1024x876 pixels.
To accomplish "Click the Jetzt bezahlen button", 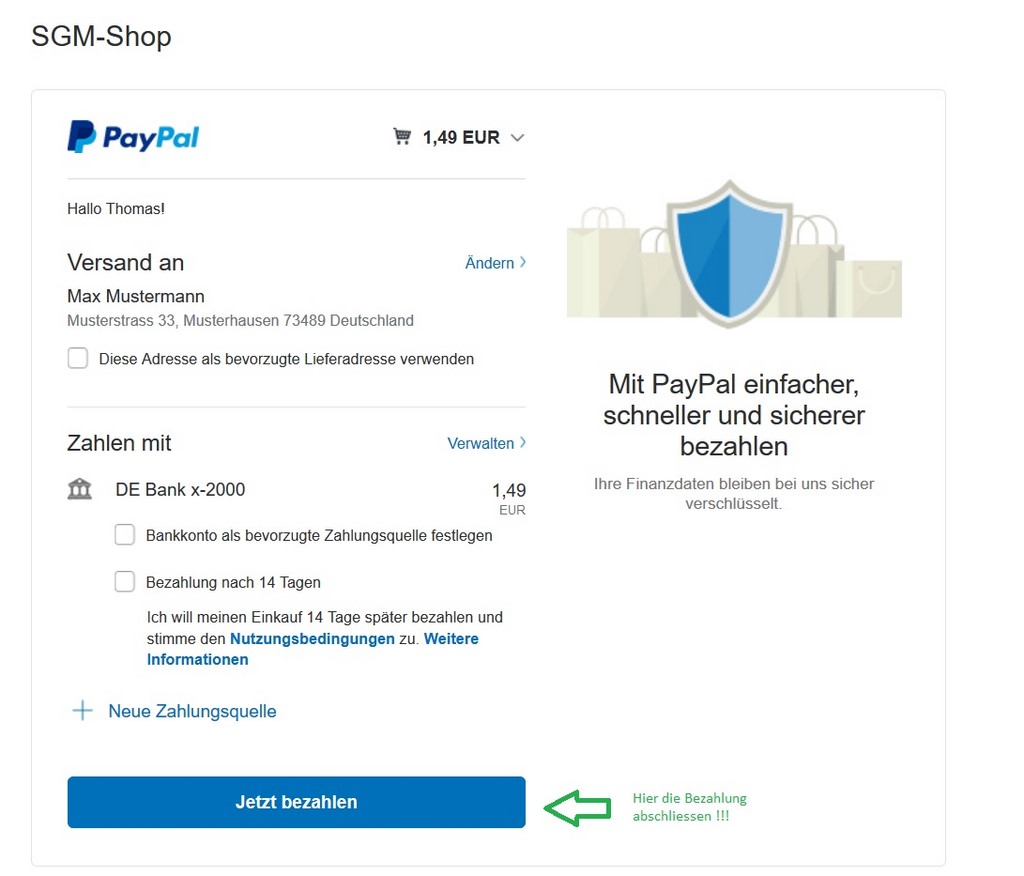I will pos(296,802).
